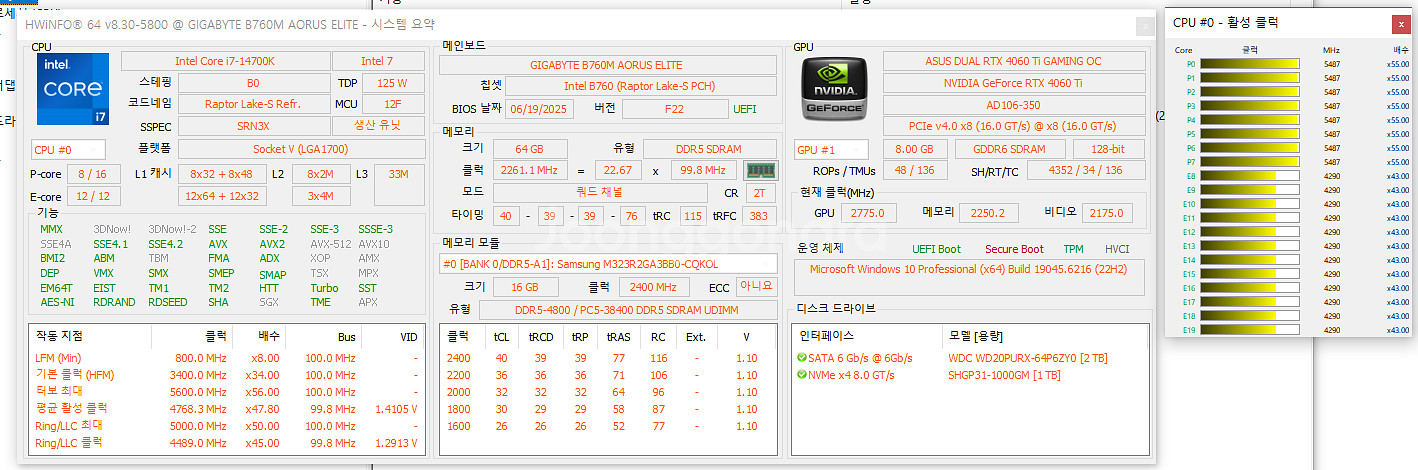Click the F22 BIOS version field

[x=675, y=108]
